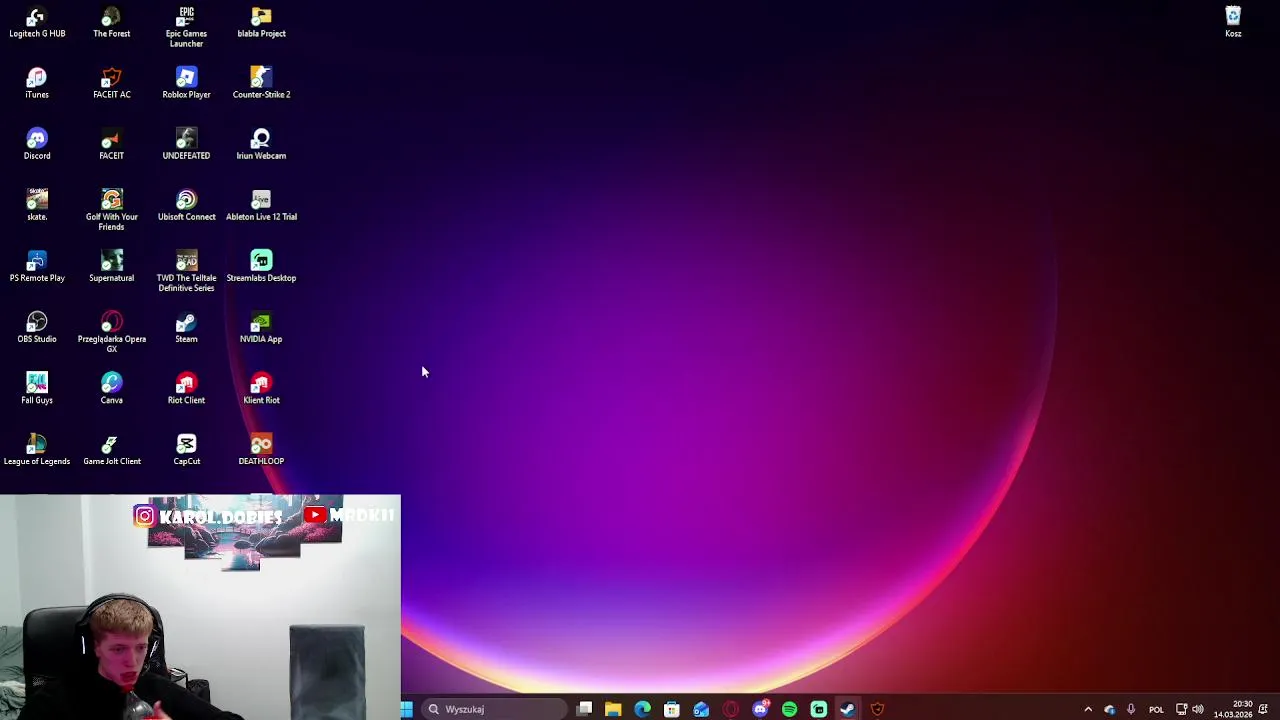Open Opera GX from the taskbar
This screenshot has width=1280, height=720.
731,709
